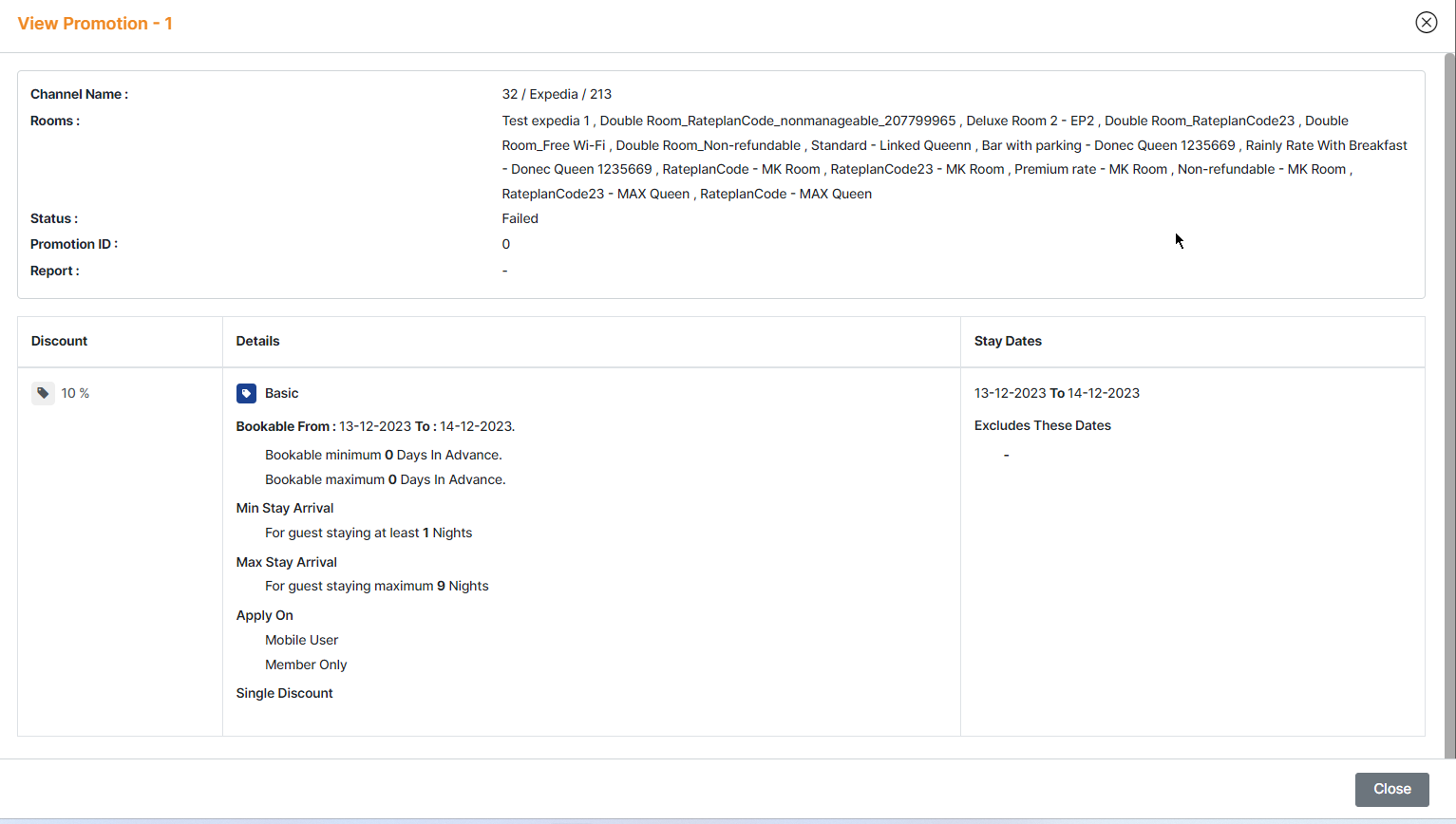Image resolution: width=1456 pixels, height=824 pixels.
Task: Click the Member Only apply-on entry
Action: pyautogui.click(x=306, y=665)
